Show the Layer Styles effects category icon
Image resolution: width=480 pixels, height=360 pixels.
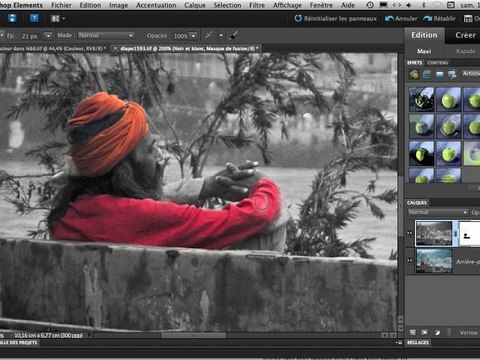coord(427,74)
